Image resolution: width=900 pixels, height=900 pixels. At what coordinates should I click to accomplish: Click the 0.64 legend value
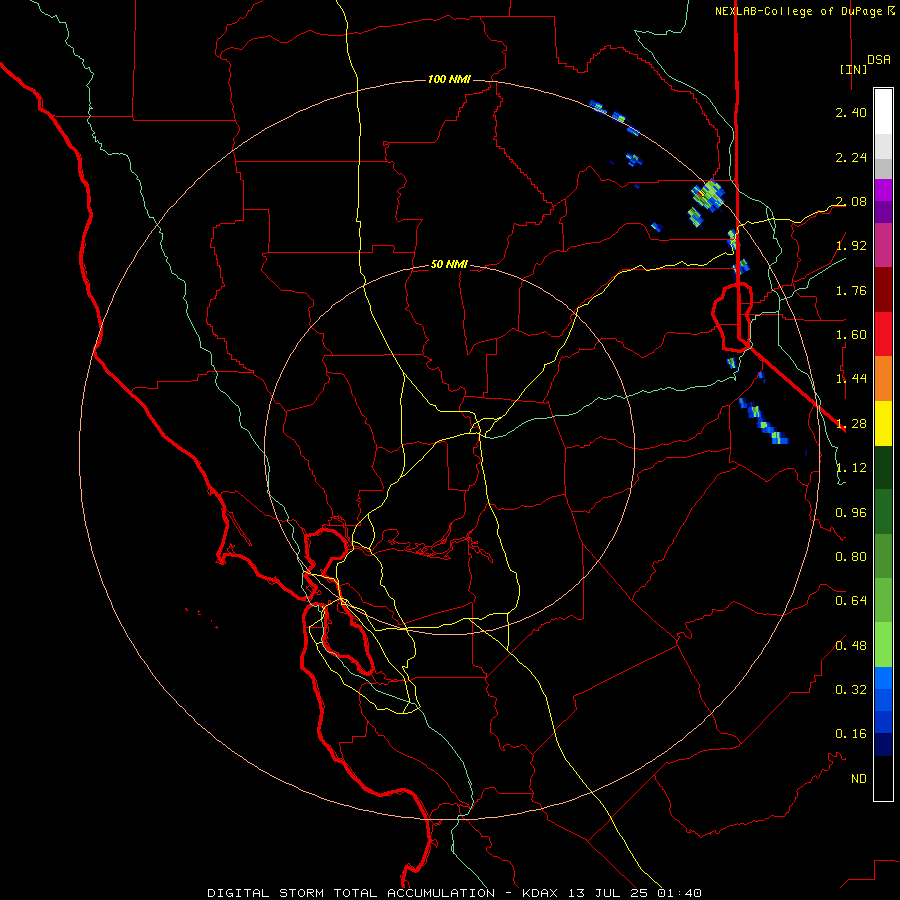(851, 601)
